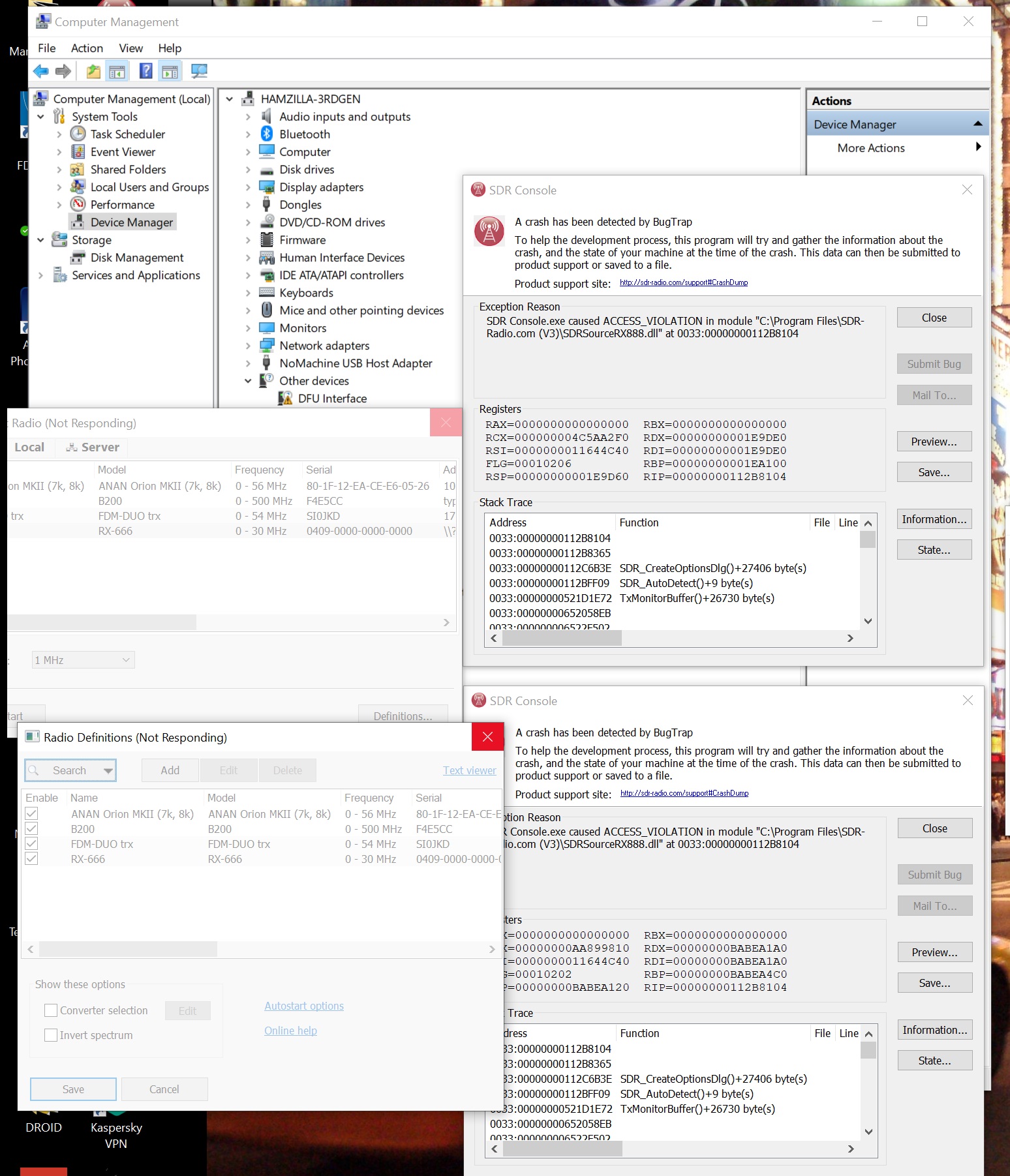Screen dimensions: 1010x1176
Task: Click the Bluetooth device category icon
Action: tap(267, 134)
